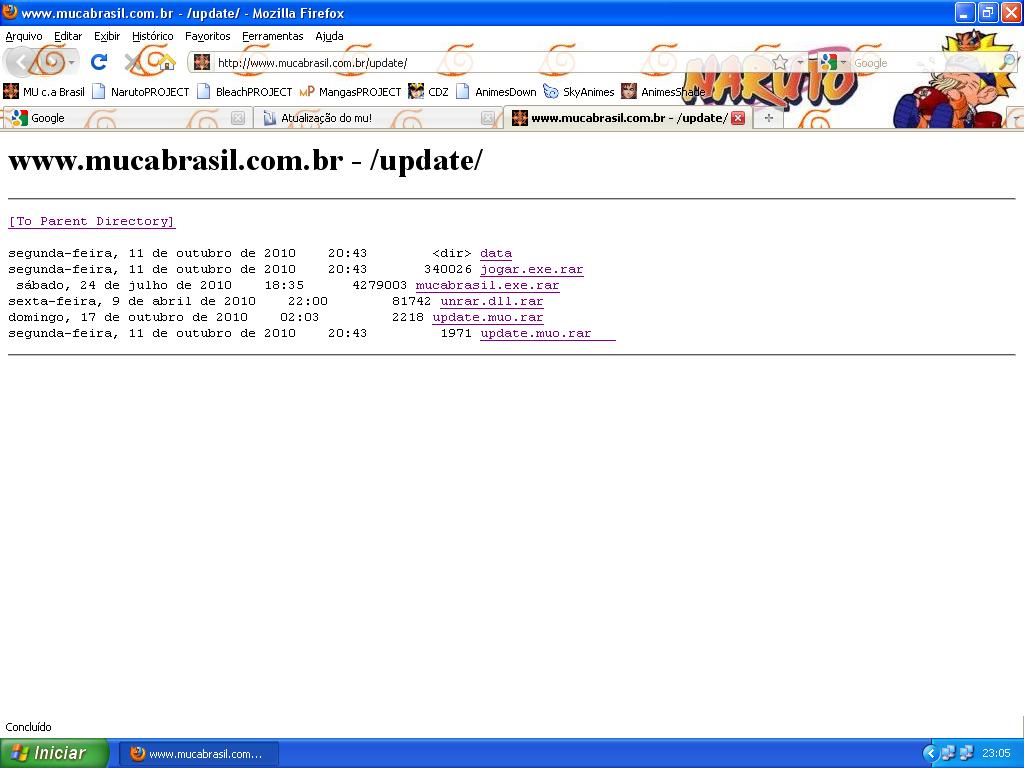Download the mucabrasil.exe.rar file link

[487, 285]
